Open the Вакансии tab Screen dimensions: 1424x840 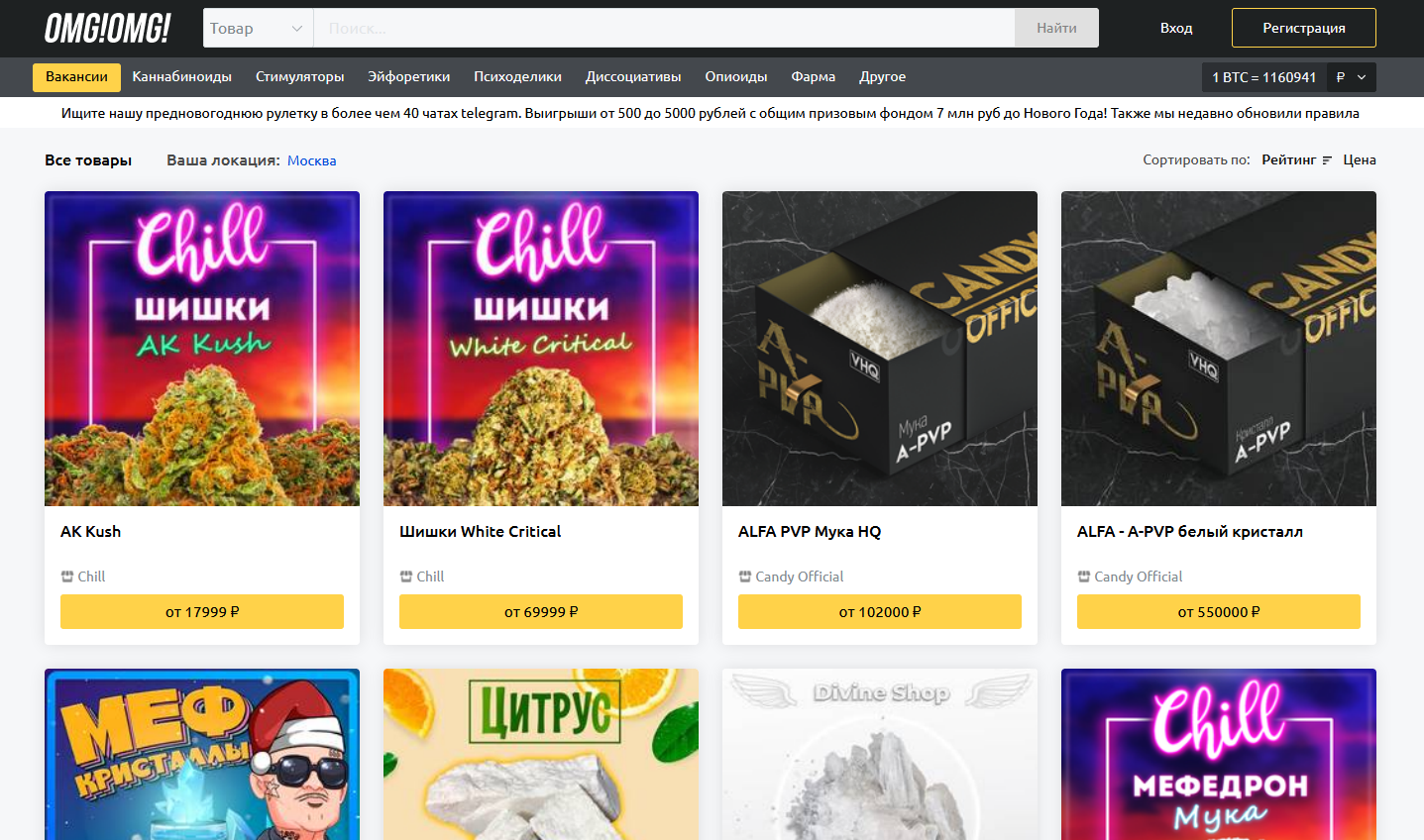76,77
